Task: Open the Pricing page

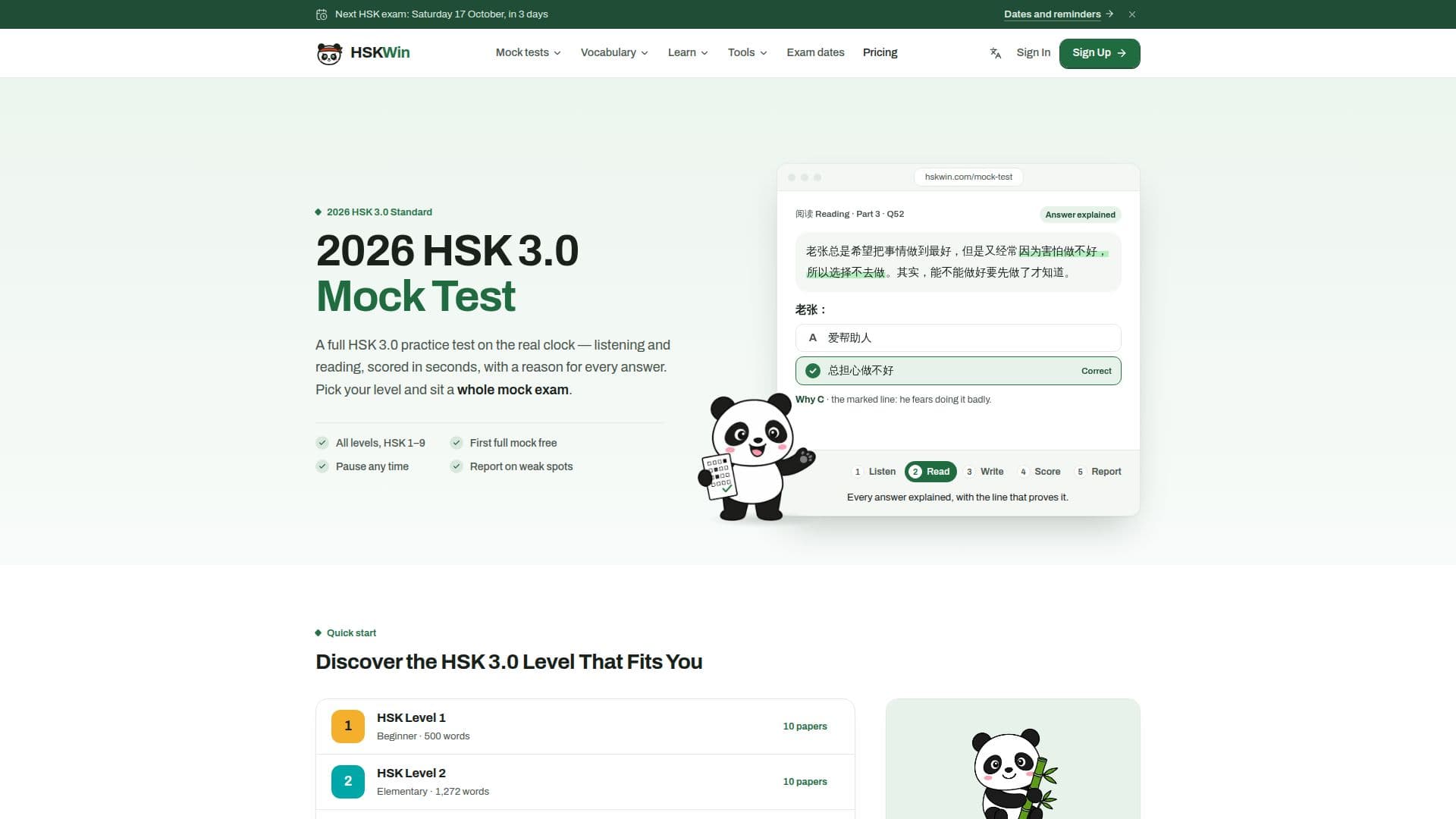Action: pyautogui.click(x=880, y=52)
